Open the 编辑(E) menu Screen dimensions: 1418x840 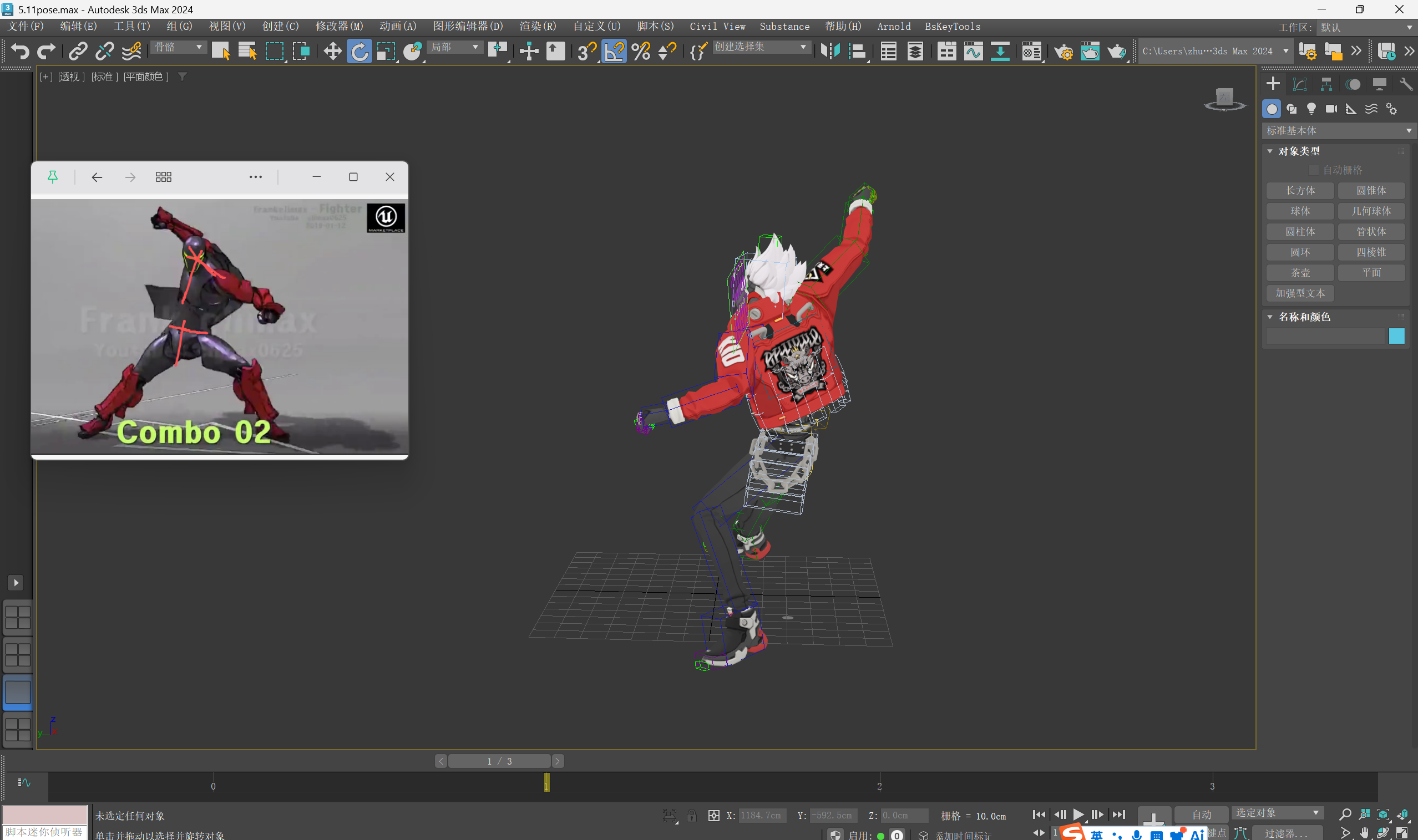pos(79,27)
